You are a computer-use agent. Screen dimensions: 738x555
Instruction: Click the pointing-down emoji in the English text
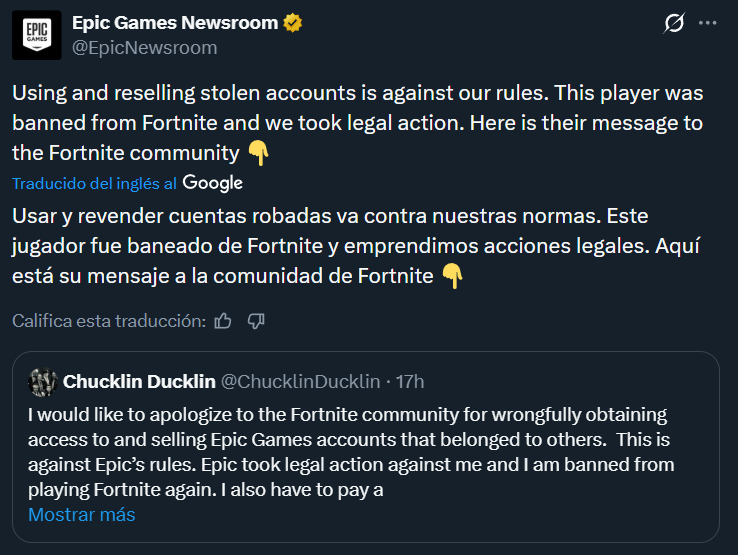[258, 153]
